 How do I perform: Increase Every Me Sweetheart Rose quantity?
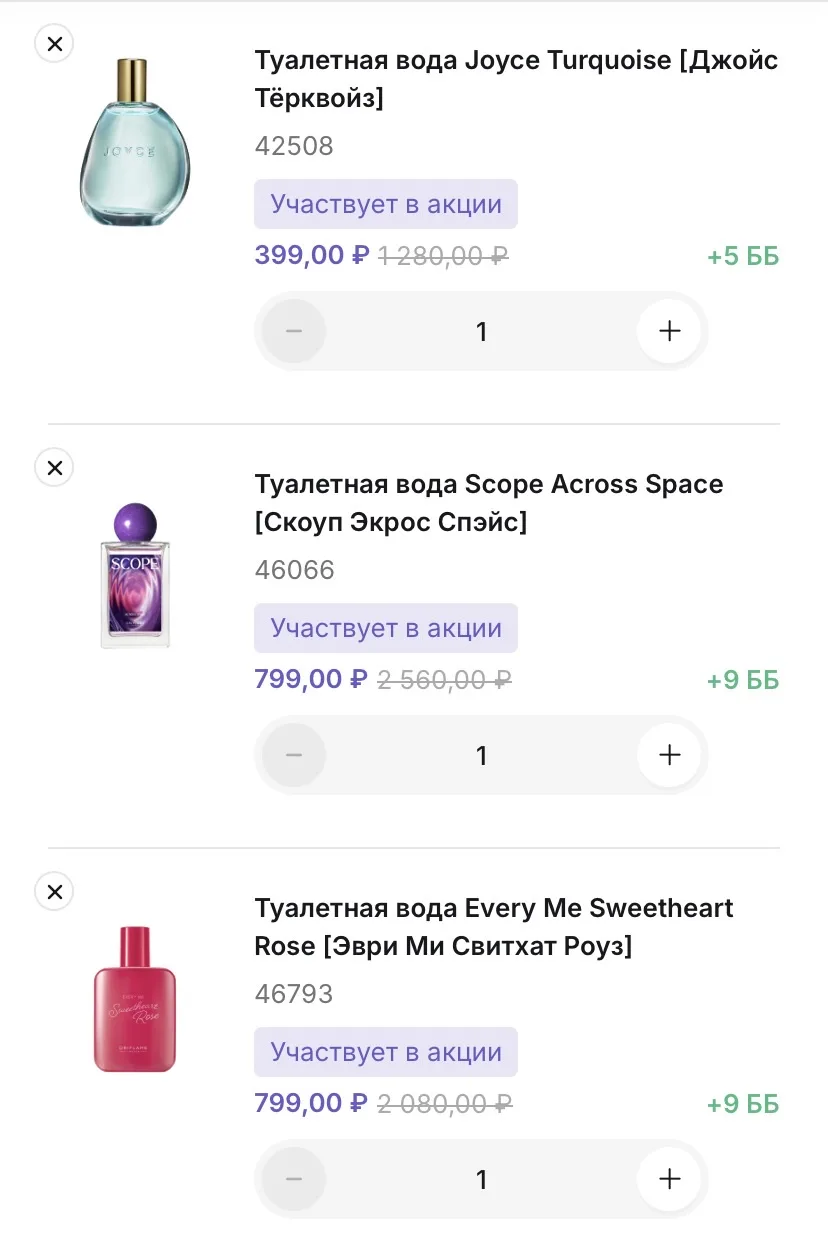coord(670,1179)
